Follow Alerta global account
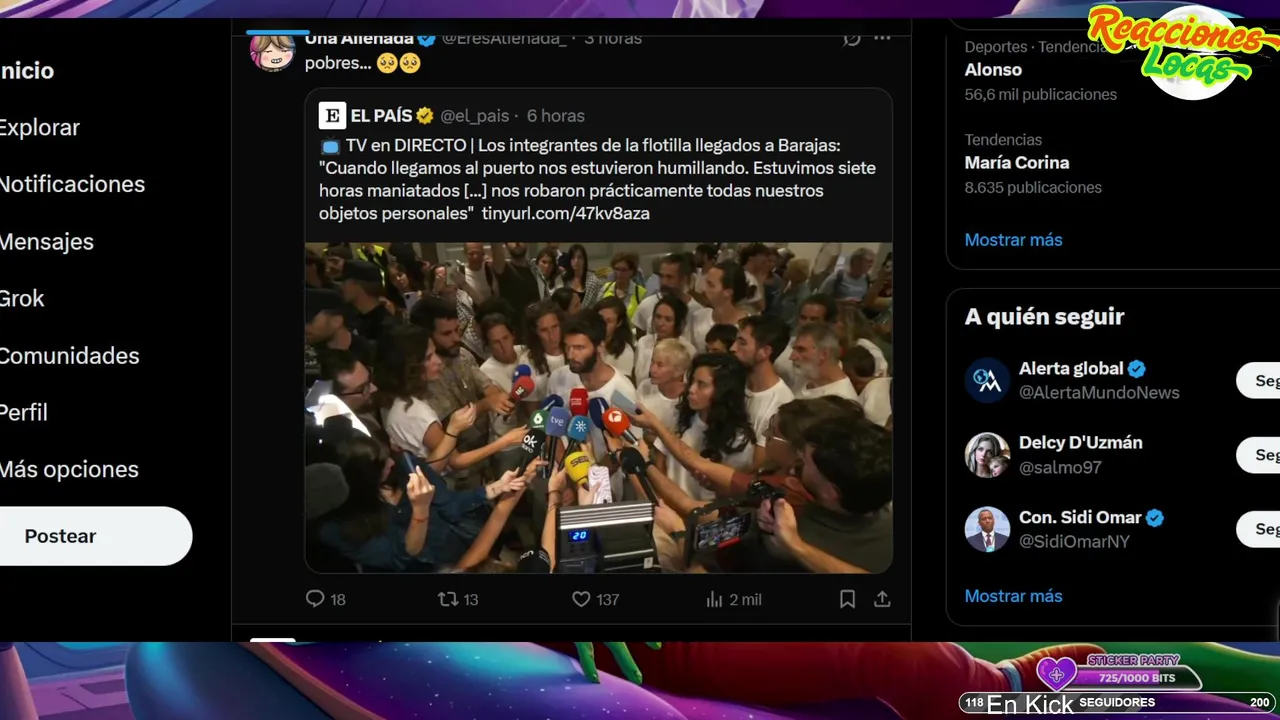The image size is (1280, 720). 1259,381
